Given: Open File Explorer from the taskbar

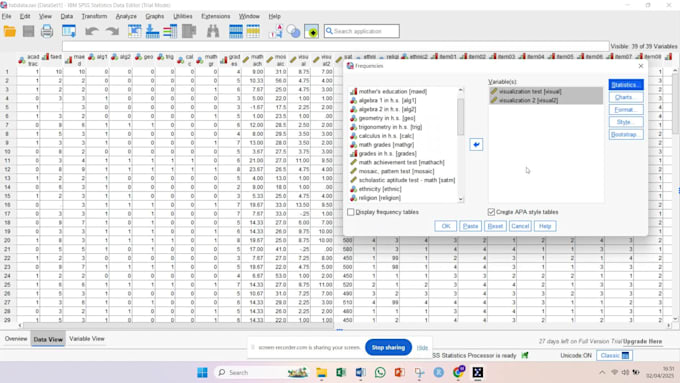Looking at the screenshot, I should pyautogui.click(x=321, y=372).
